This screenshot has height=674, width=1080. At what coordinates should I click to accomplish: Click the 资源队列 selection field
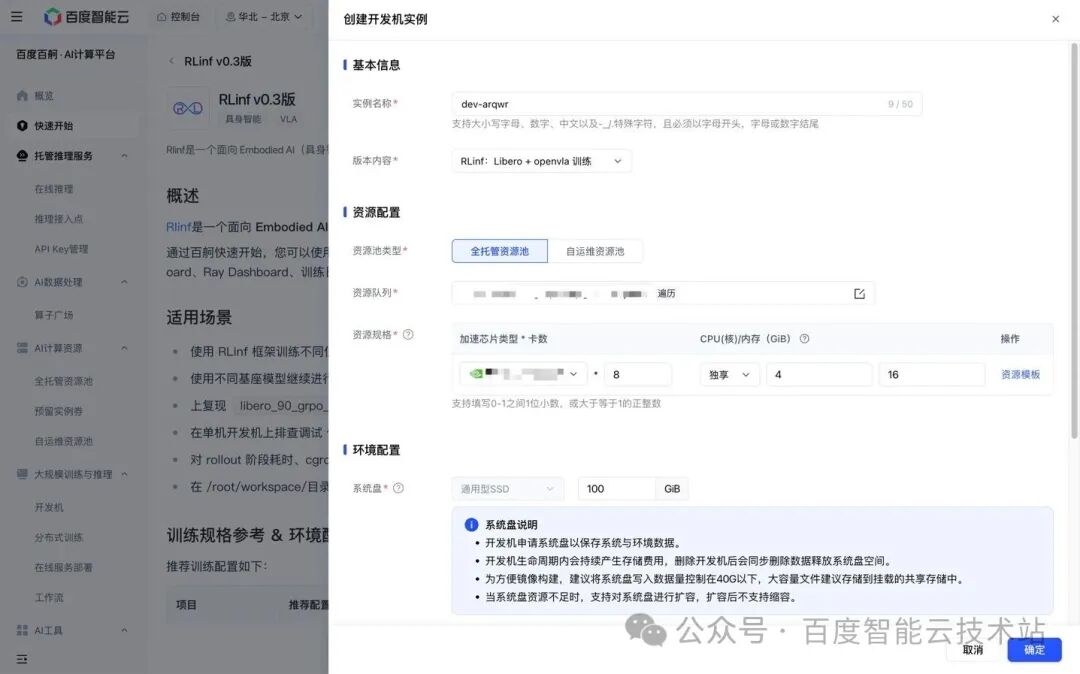[x=663, y=293]
